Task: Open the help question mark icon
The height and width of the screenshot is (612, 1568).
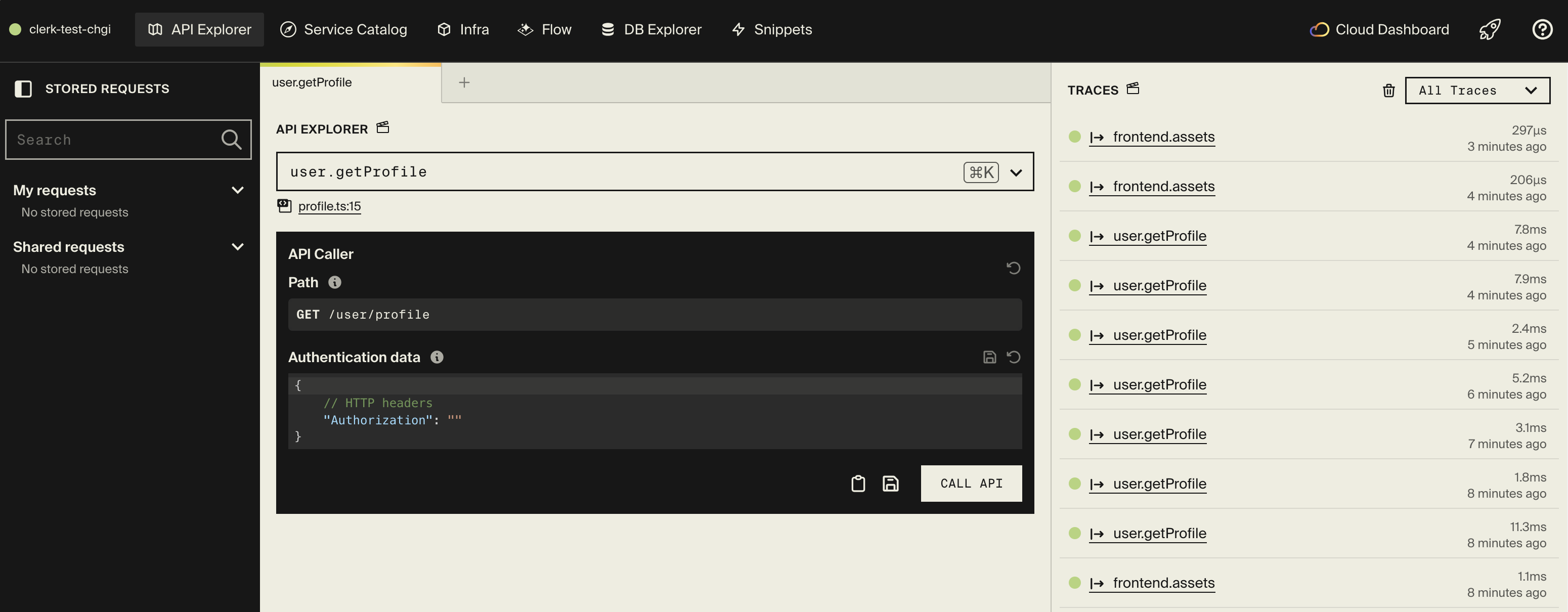Action: [1542, 29]
